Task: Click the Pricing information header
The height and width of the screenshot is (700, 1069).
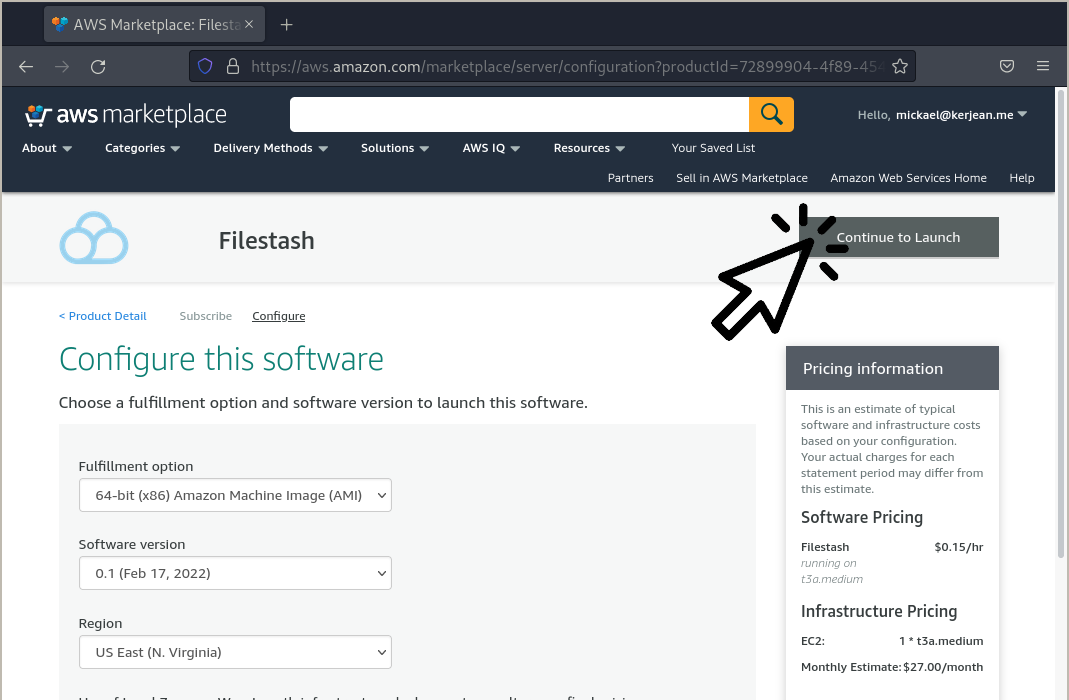Action: point(892,368)
